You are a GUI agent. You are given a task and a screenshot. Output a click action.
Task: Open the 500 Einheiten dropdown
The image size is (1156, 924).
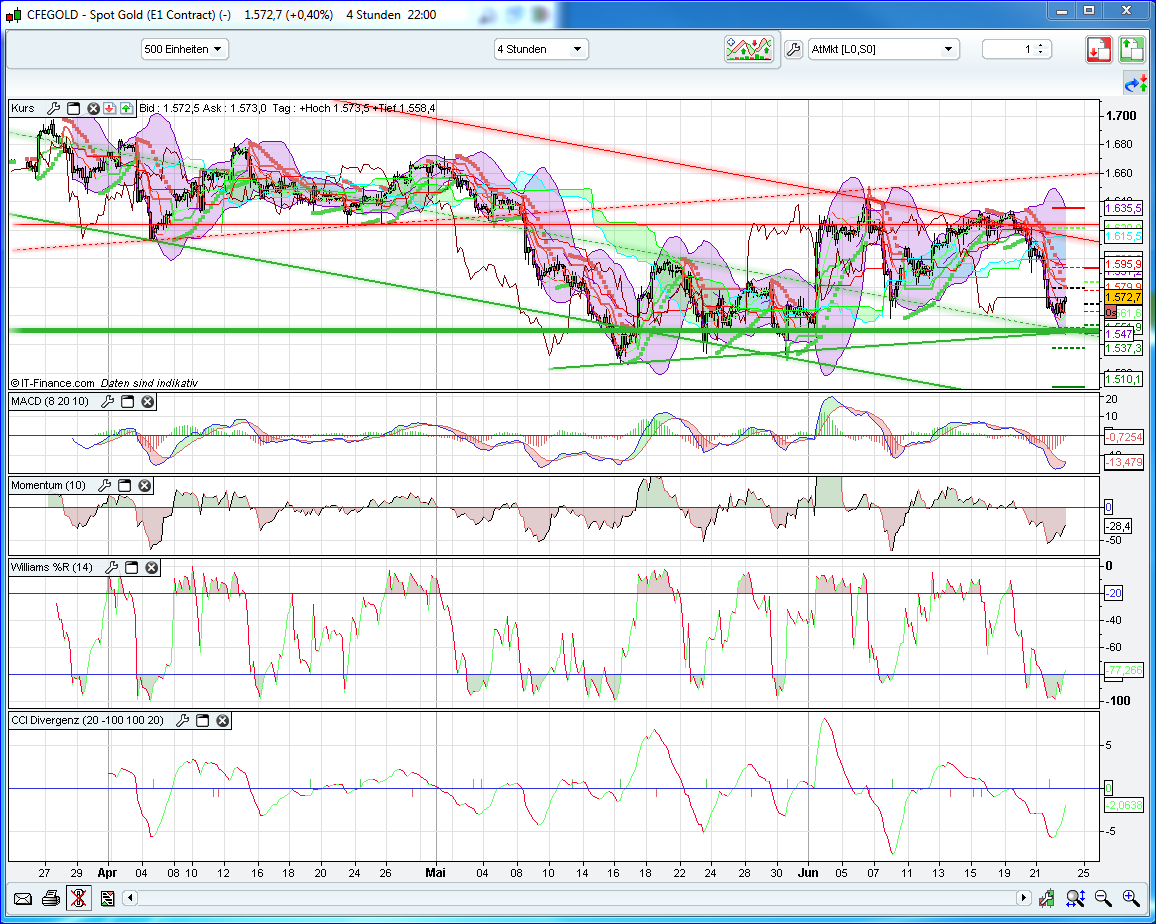pos(185,49)
